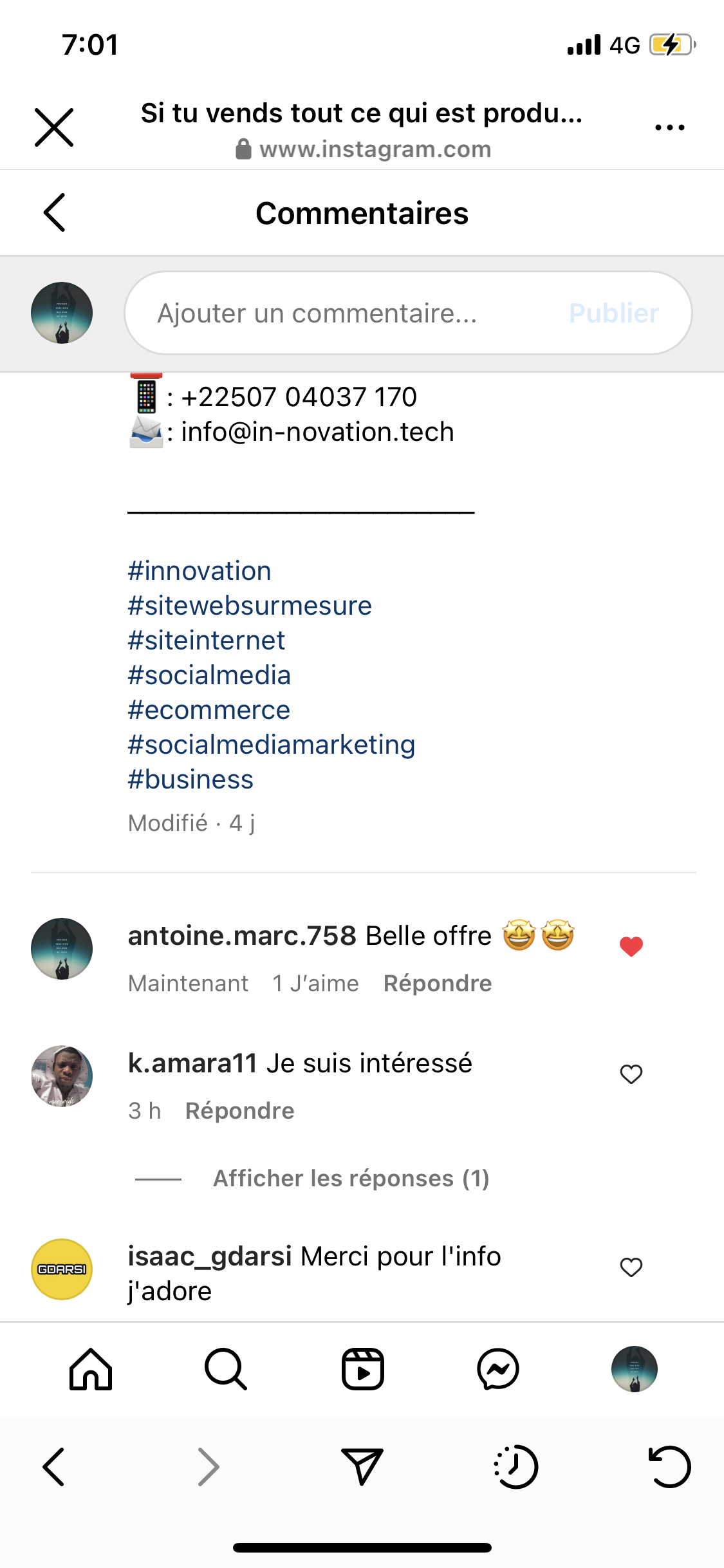Screen dimensions: 724x1568
Task: Tap the browser share arrow icon
Action: [x=362, y=1467]
